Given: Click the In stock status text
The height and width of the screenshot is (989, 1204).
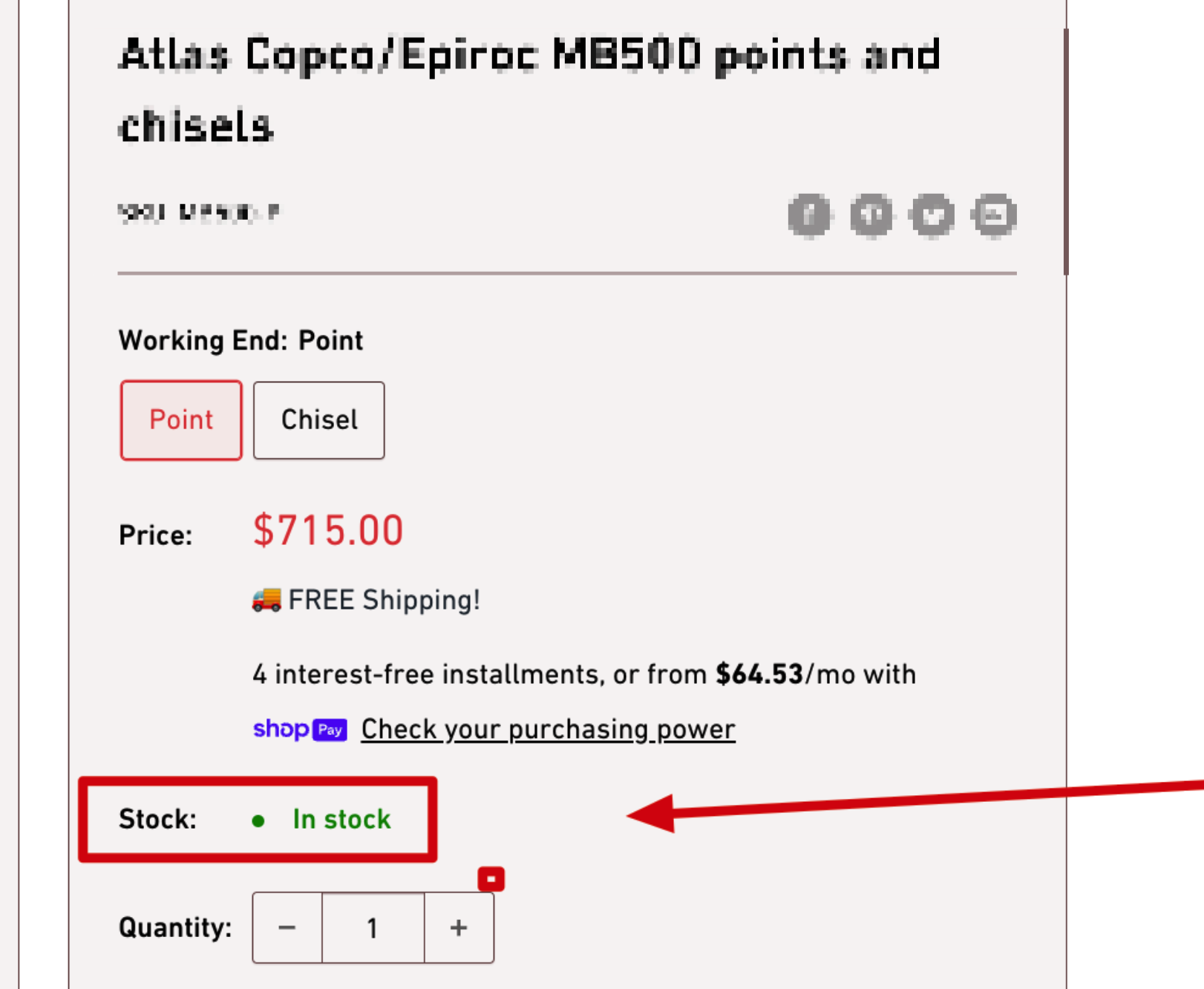Looking at the screenshot, I should click(341, 819).
